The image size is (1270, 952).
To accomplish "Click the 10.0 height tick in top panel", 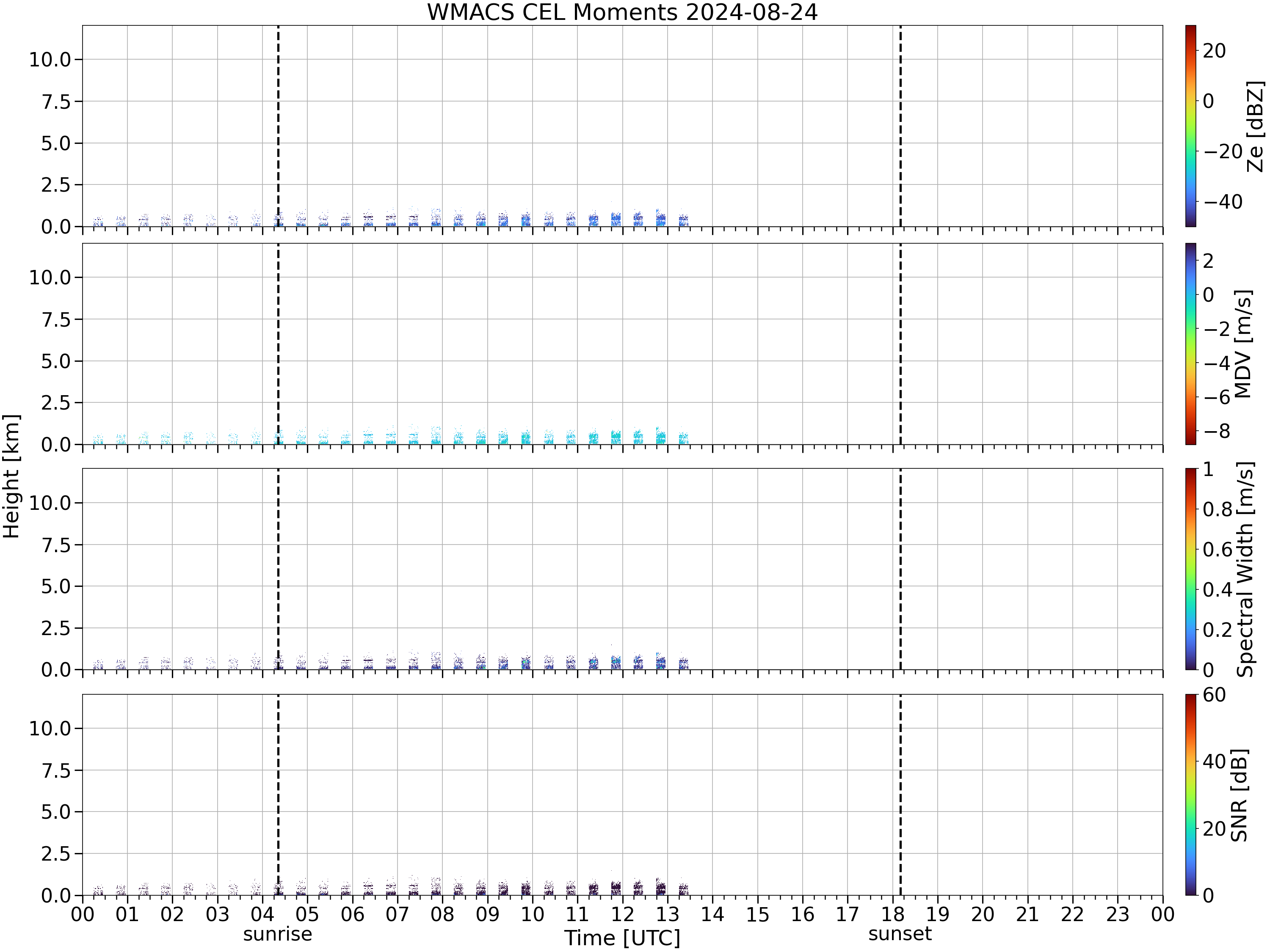I will pyautogui.click(x=50, y=59).
